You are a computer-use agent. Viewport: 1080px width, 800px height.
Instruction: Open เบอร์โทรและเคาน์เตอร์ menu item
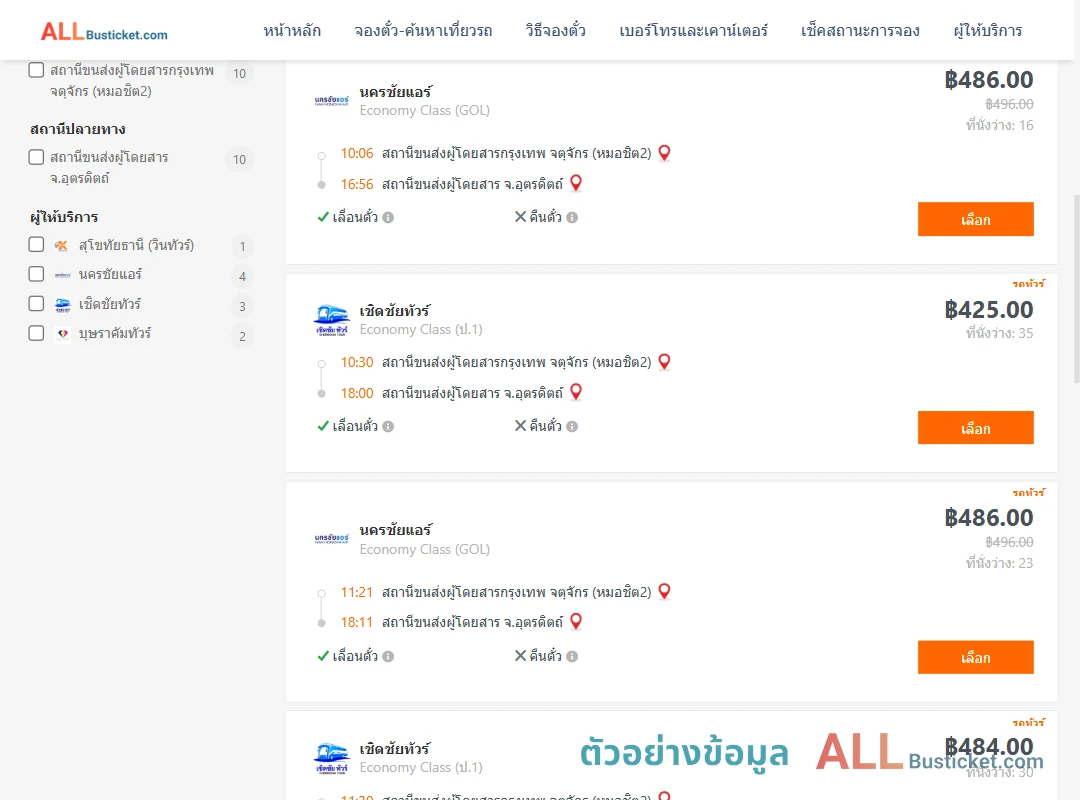(693, 31)
